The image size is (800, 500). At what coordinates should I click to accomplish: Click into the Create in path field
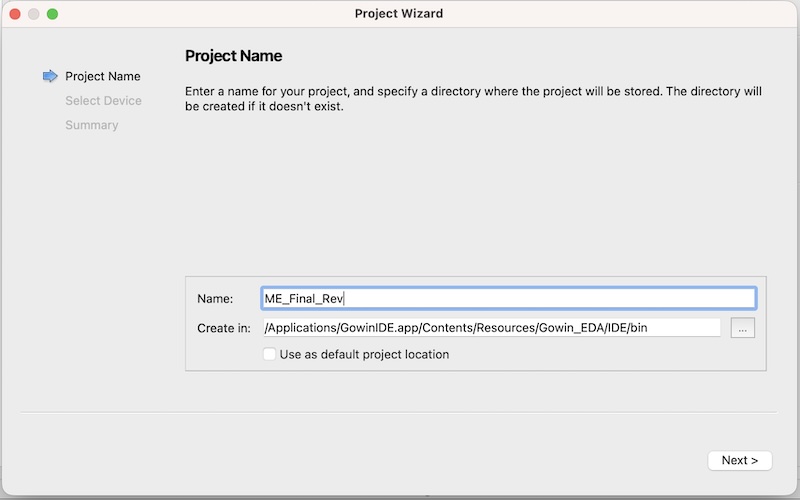click(490, 328)
